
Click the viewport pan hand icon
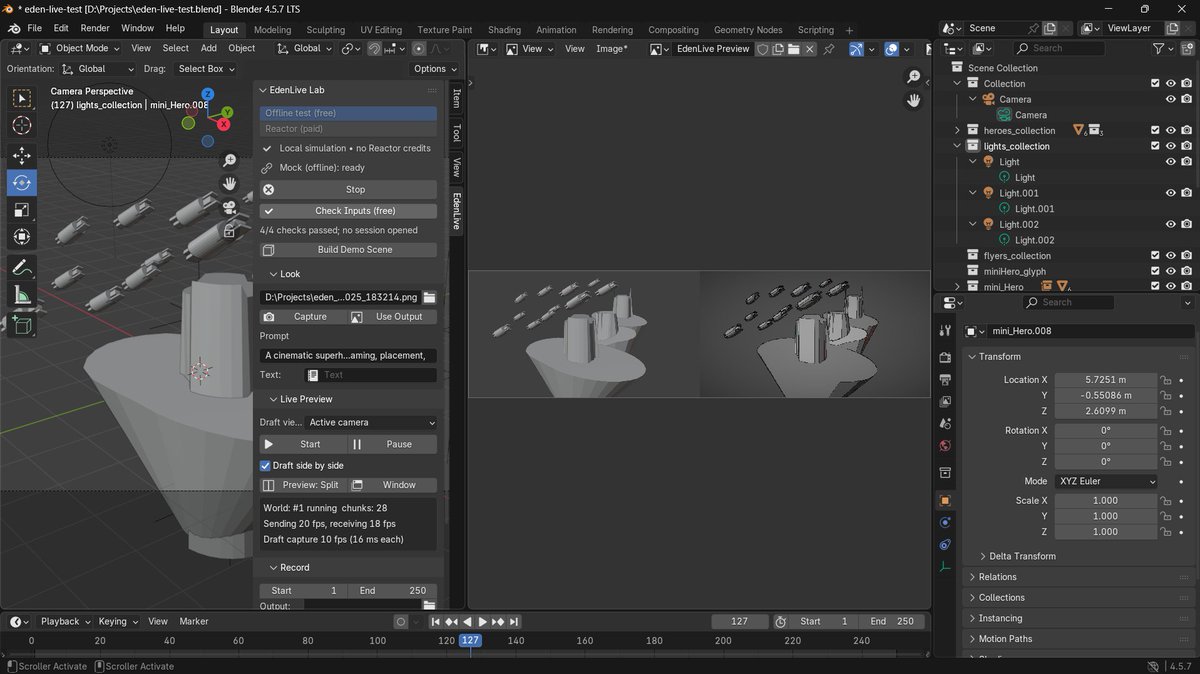point(230,184)
